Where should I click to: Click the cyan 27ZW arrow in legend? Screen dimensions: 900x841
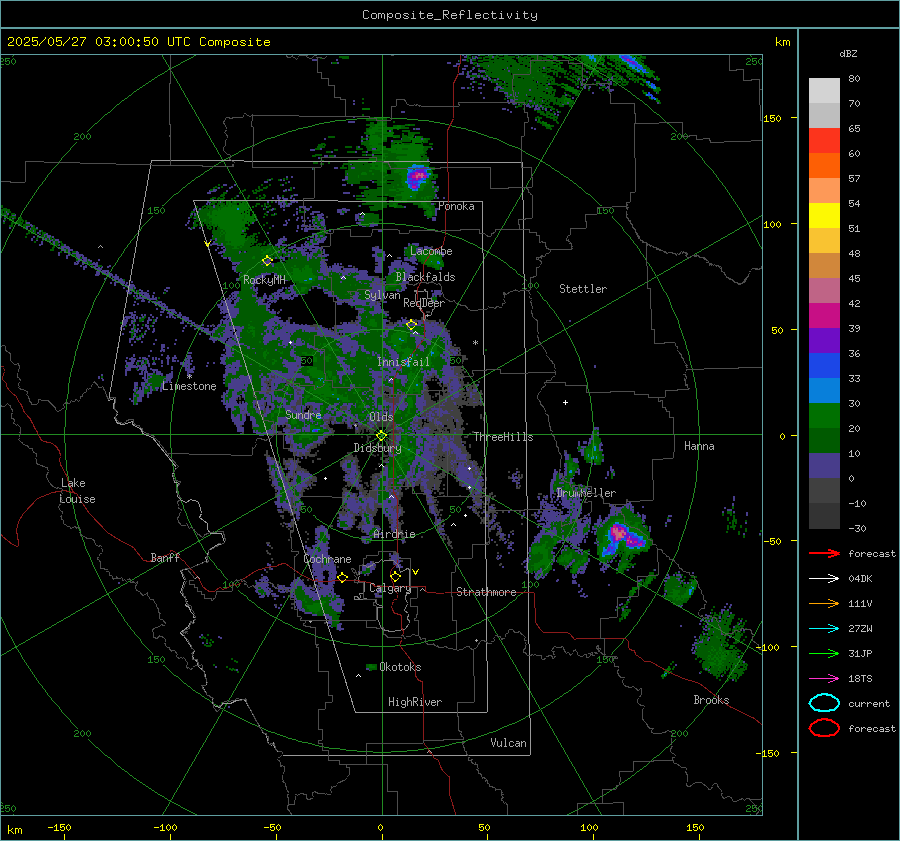coord(824,629)
